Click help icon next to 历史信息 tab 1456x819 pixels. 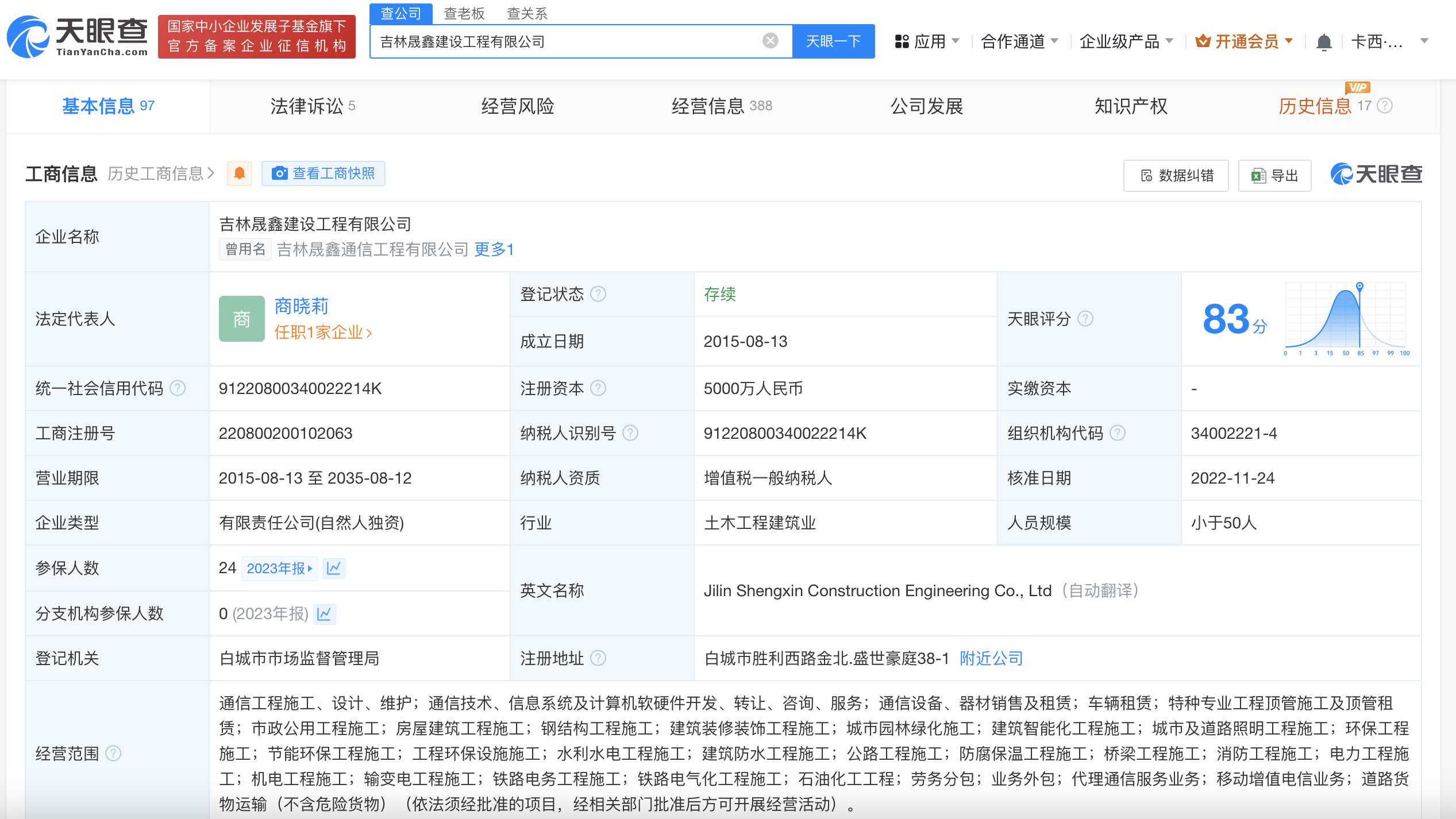[x=1385, y=106]
